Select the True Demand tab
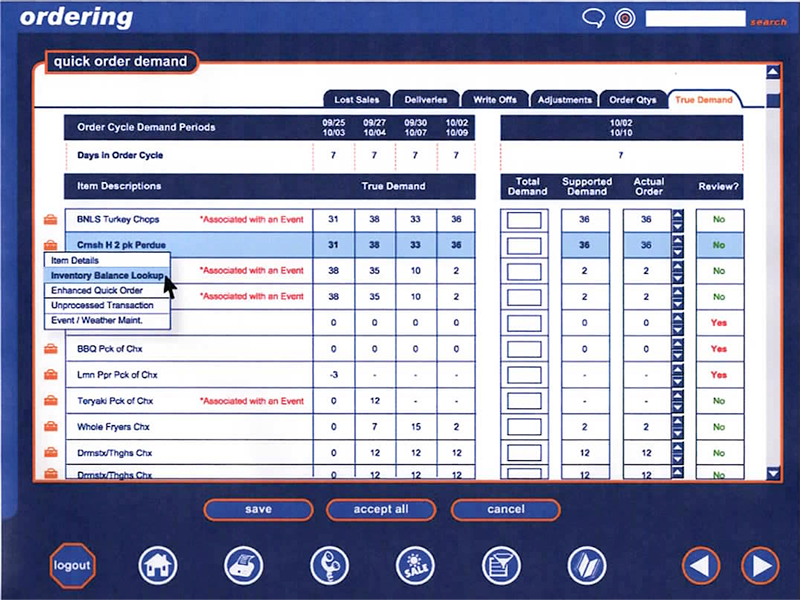The height and width of the screenshot is (601, 800). (704, 99)
